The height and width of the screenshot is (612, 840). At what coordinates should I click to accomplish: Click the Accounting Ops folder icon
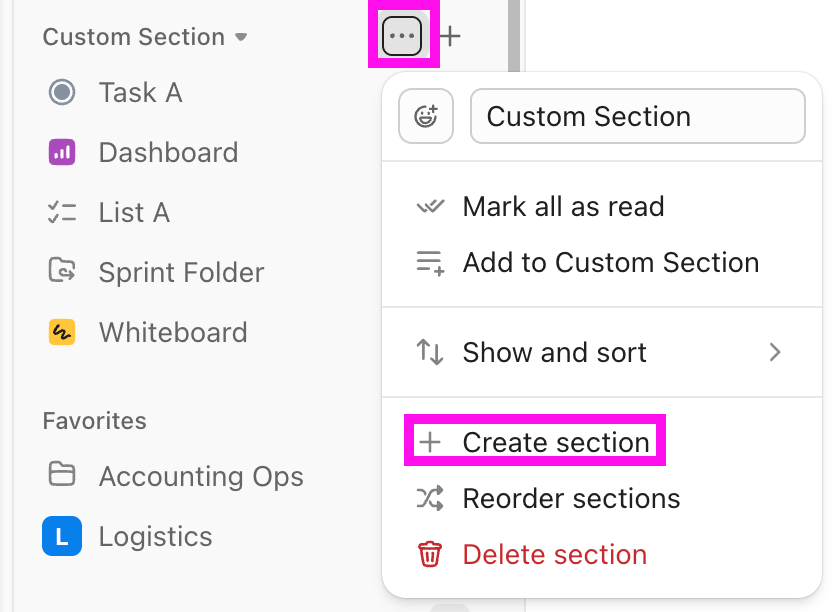(62, 474)
